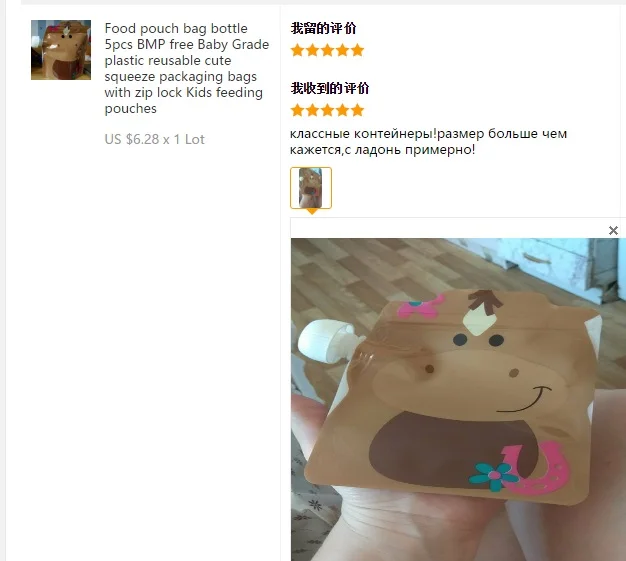Click fourth star under 我留的评价

pos(342,50)
